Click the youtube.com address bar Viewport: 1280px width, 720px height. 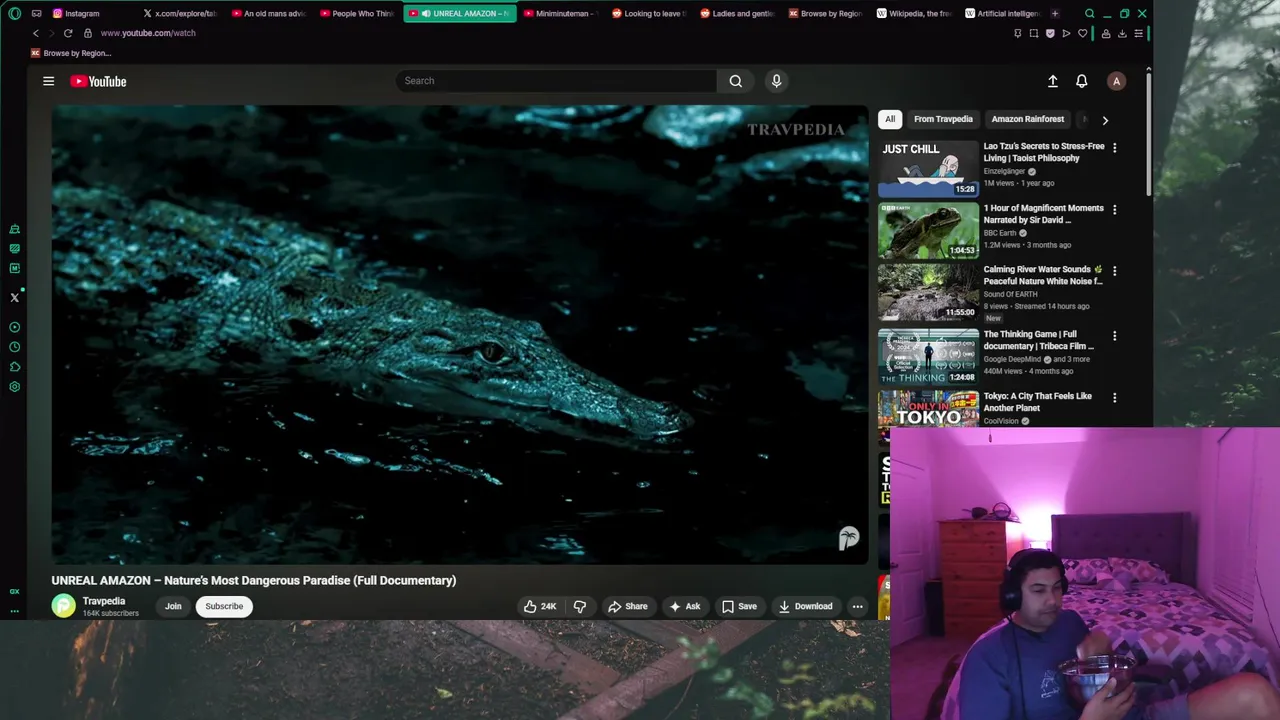(148, 33)
